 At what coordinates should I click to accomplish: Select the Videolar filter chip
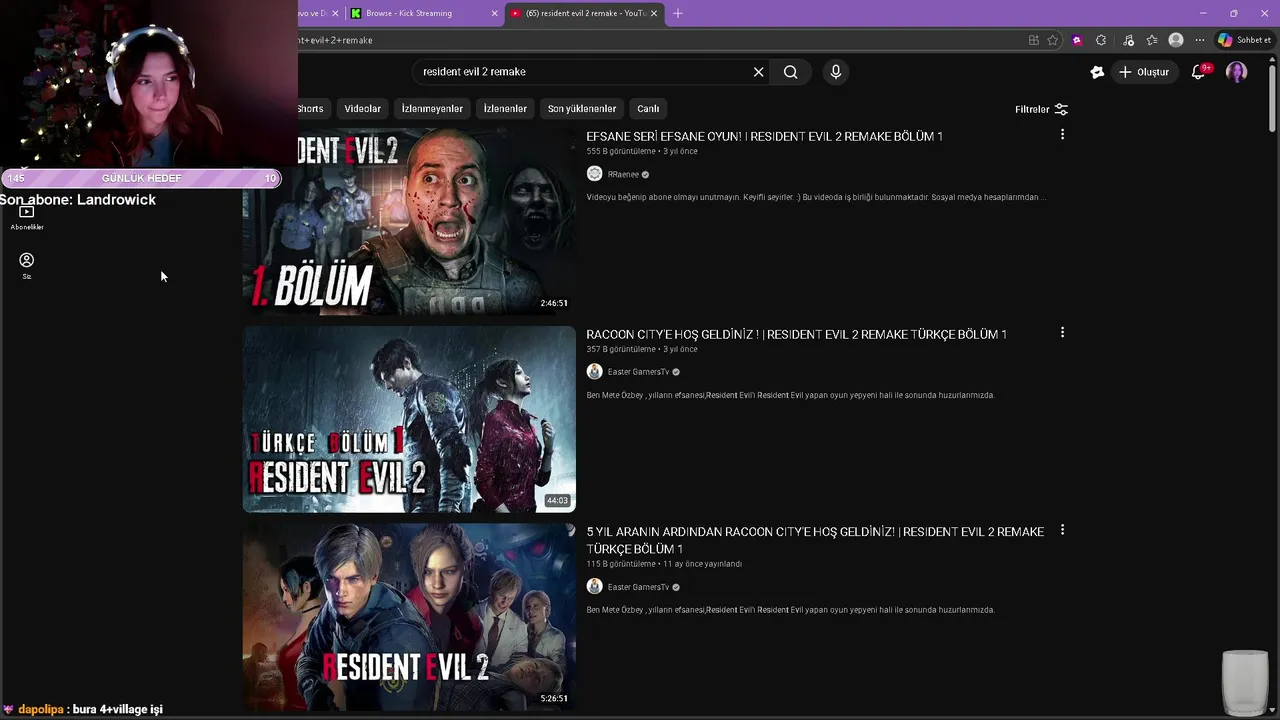pyautogui.click(x=362, y=109)
